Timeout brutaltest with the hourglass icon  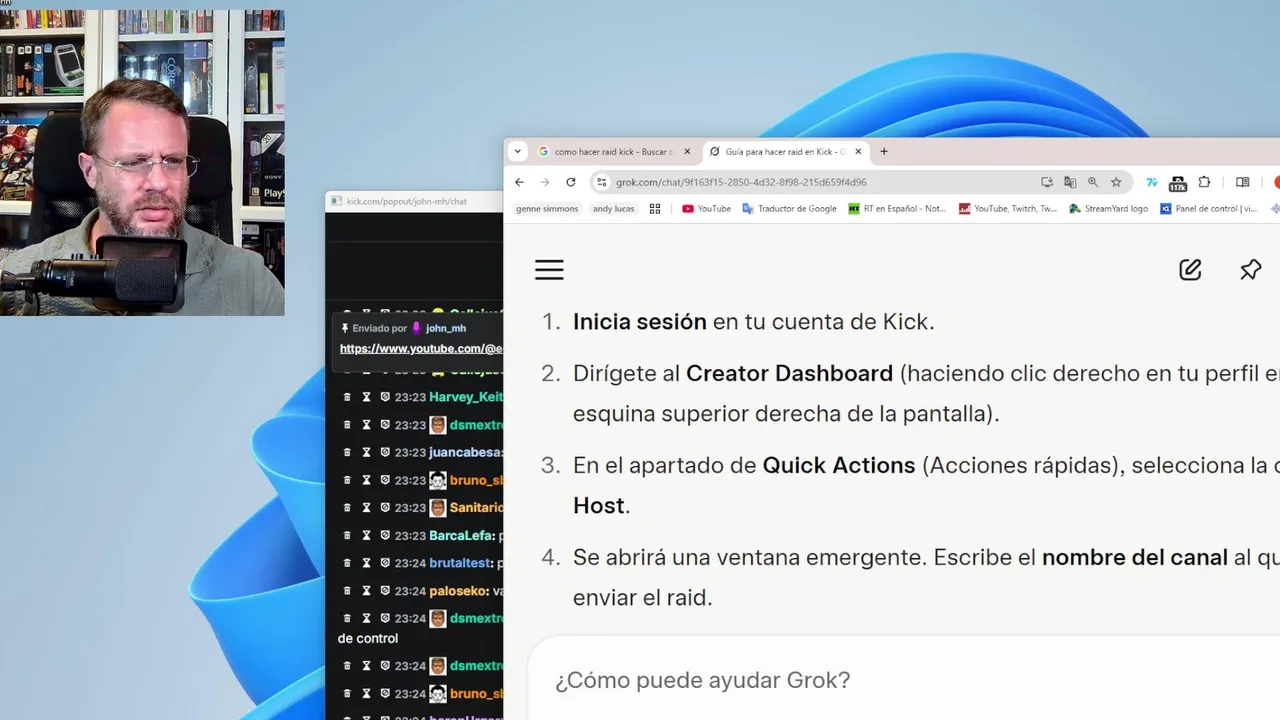coord(366,563)
